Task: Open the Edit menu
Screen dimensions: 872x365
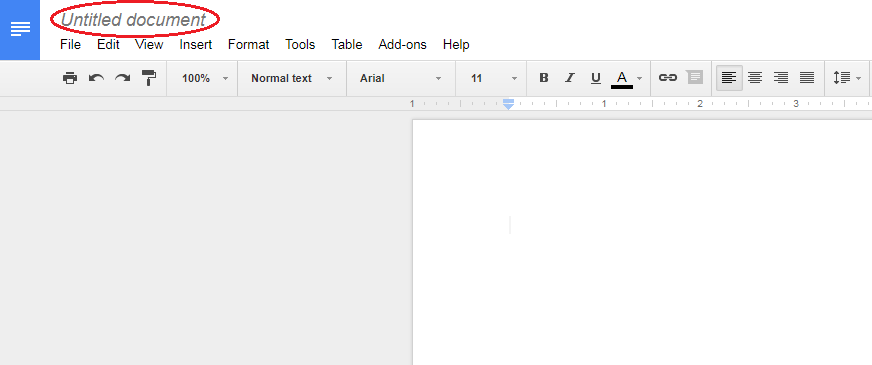Action: pyautogui.click(x=108, y=45)
